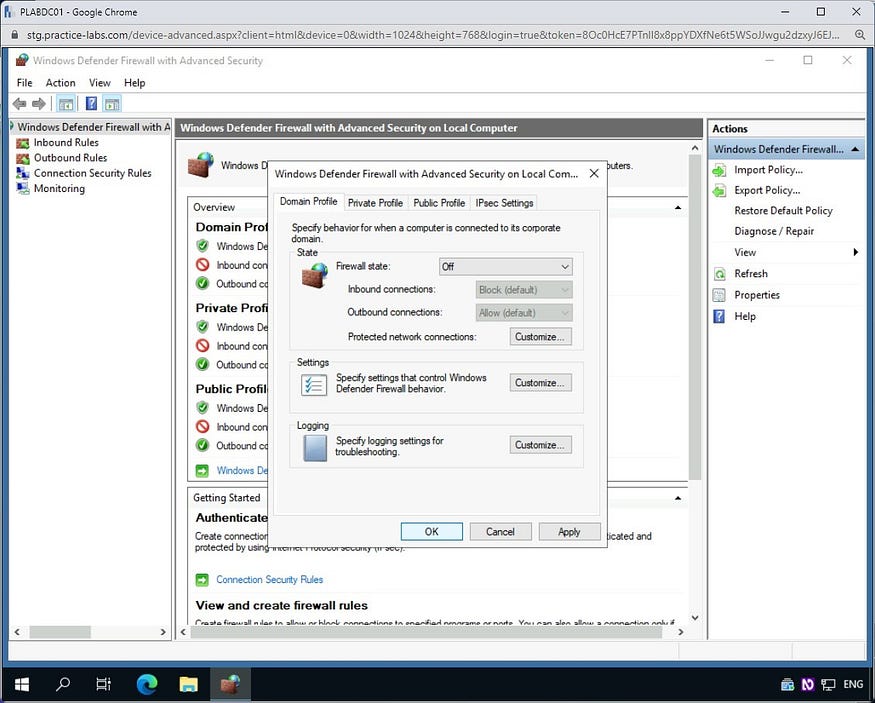The width and height of the screenshot is (875, 703).
Task: Collapse the Getting Started section arrow
Action: click(x=677, y=498)
